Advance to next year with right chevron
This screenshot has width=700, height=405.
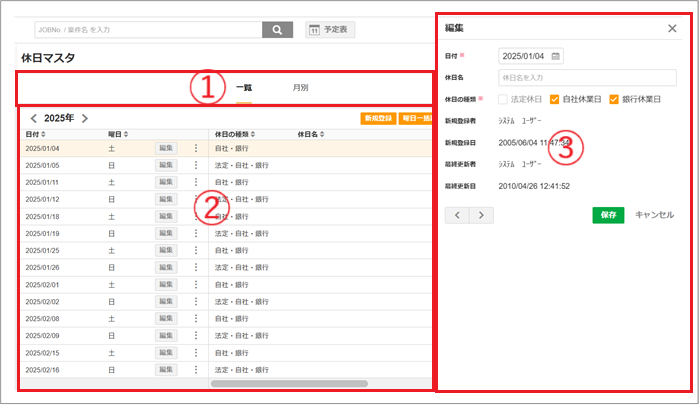pyautogui.click(x=85, y=118)
